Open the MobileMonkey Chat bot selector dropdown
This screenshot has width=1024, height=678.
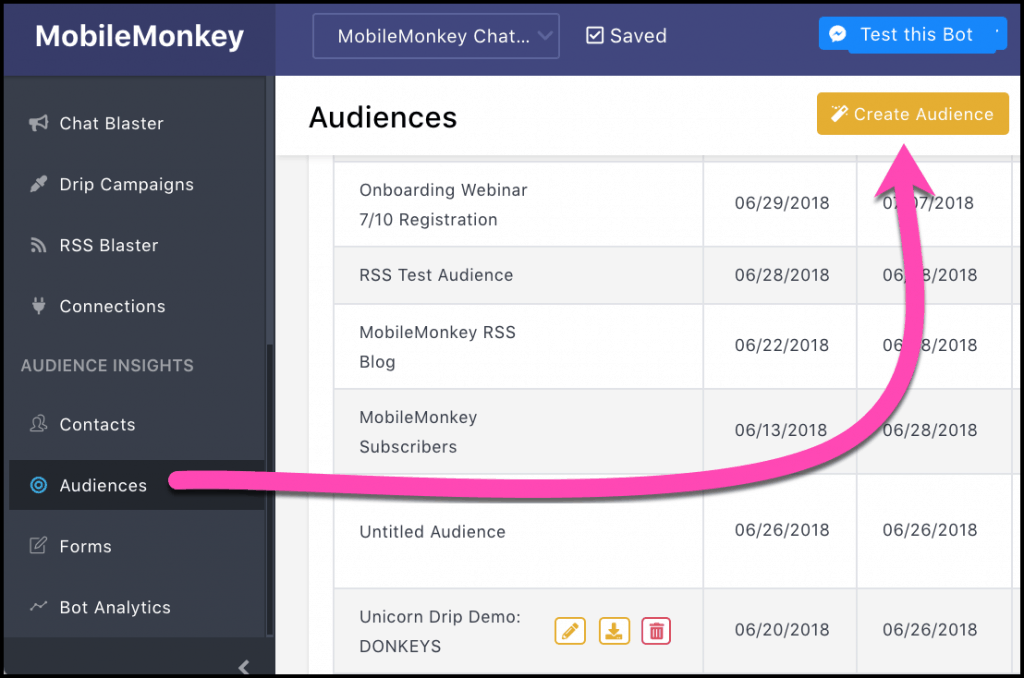tap(436, 35)
